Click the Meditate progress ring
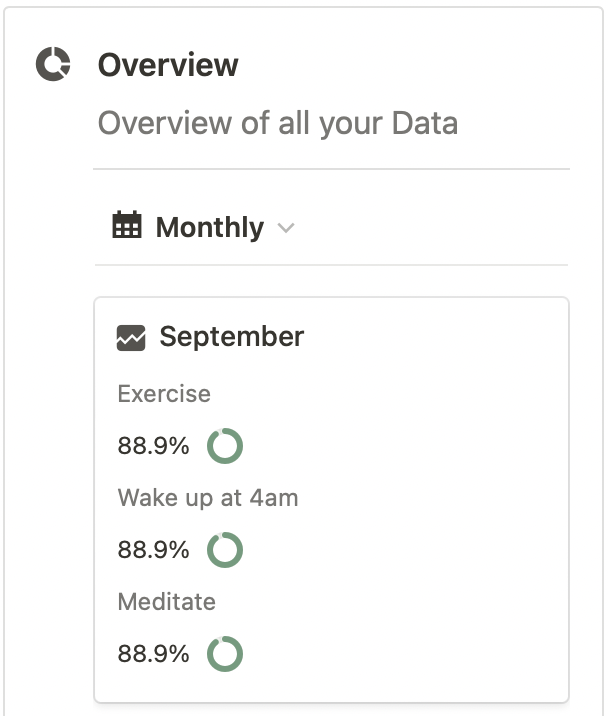This screenshot has height=716, width=608. (225, 655)
